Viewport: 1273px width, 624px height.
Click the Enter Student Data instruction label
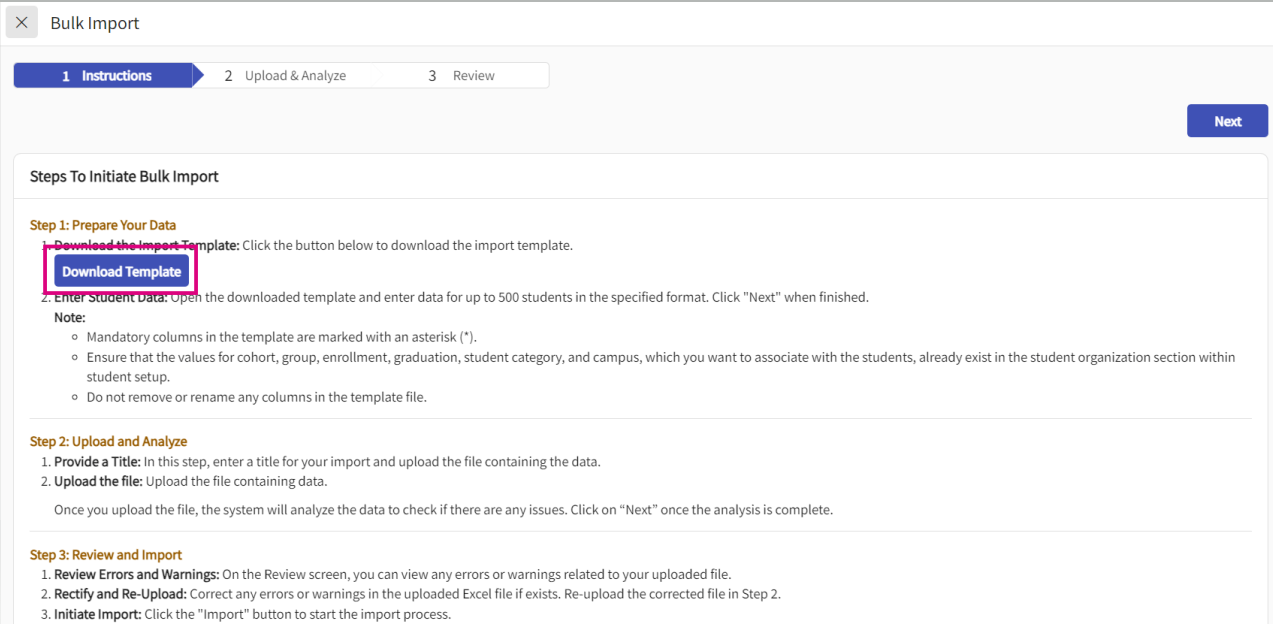click(111, 297)
